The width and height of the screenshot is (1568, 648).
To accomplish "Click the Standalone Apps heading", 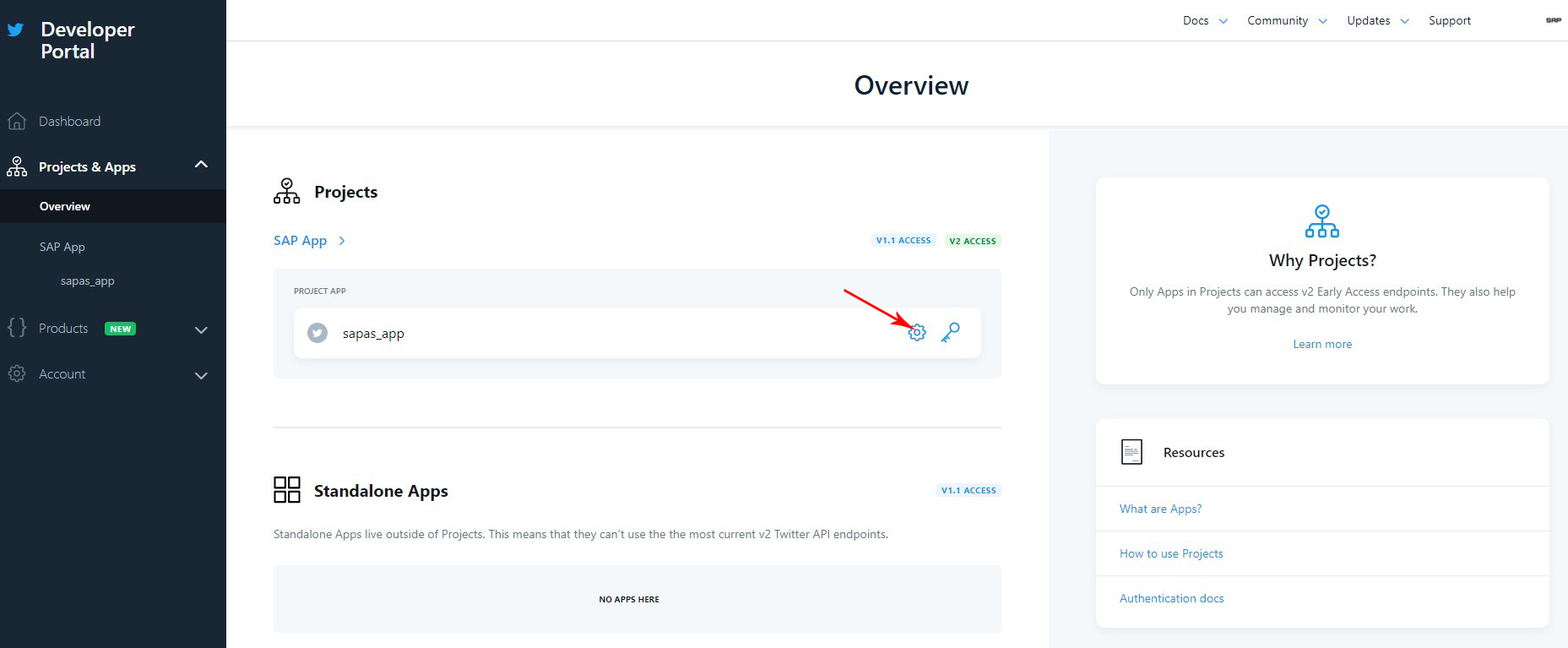I will pyautogui.click(x=381, y=491).
